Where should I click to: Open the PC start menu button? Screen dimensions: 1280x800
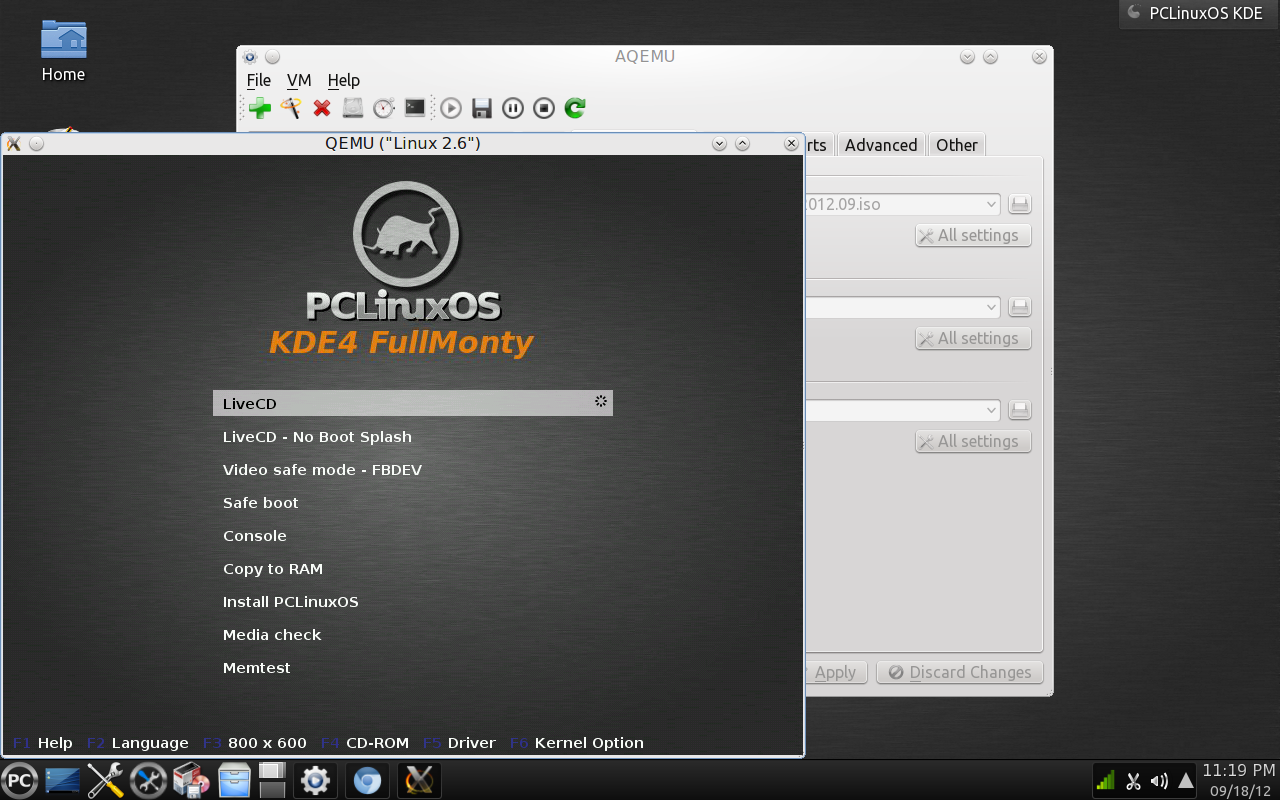(20, 780)
